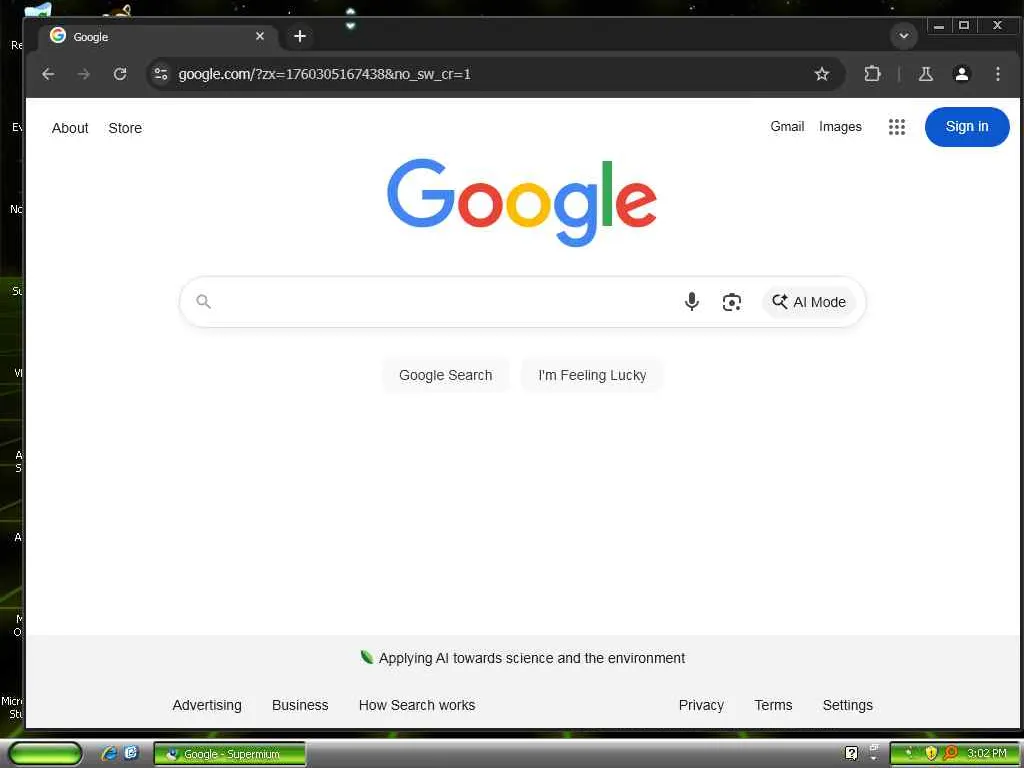Reload the Google page
This screenshot has width=1024, height=768.
point(120,74)
